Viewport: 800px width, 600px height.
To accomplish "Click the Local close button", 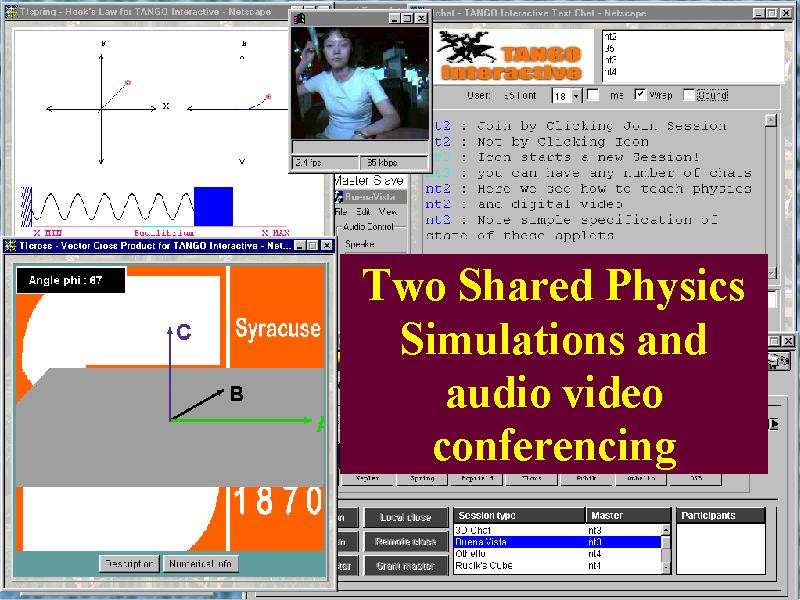I will (406, 518).
